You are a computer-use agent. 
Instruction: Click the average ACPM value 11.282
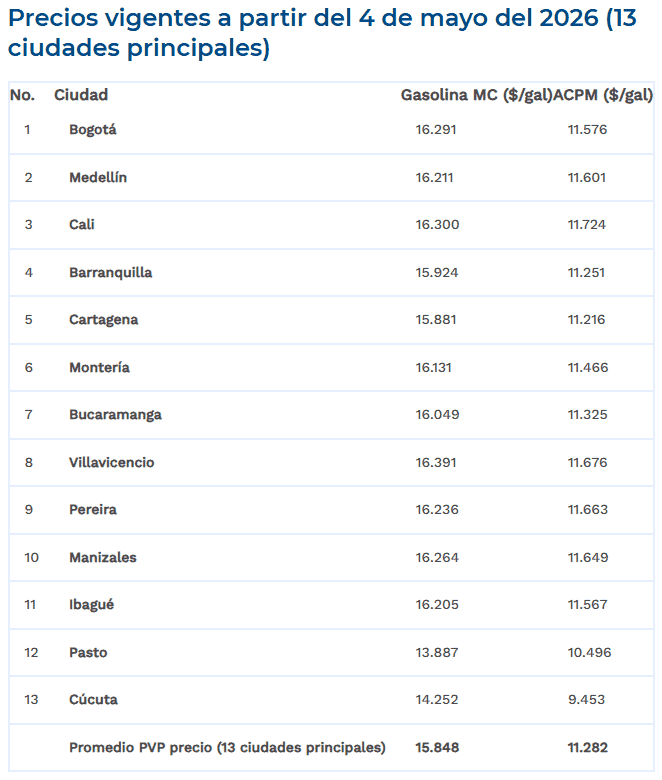(588, 748)
